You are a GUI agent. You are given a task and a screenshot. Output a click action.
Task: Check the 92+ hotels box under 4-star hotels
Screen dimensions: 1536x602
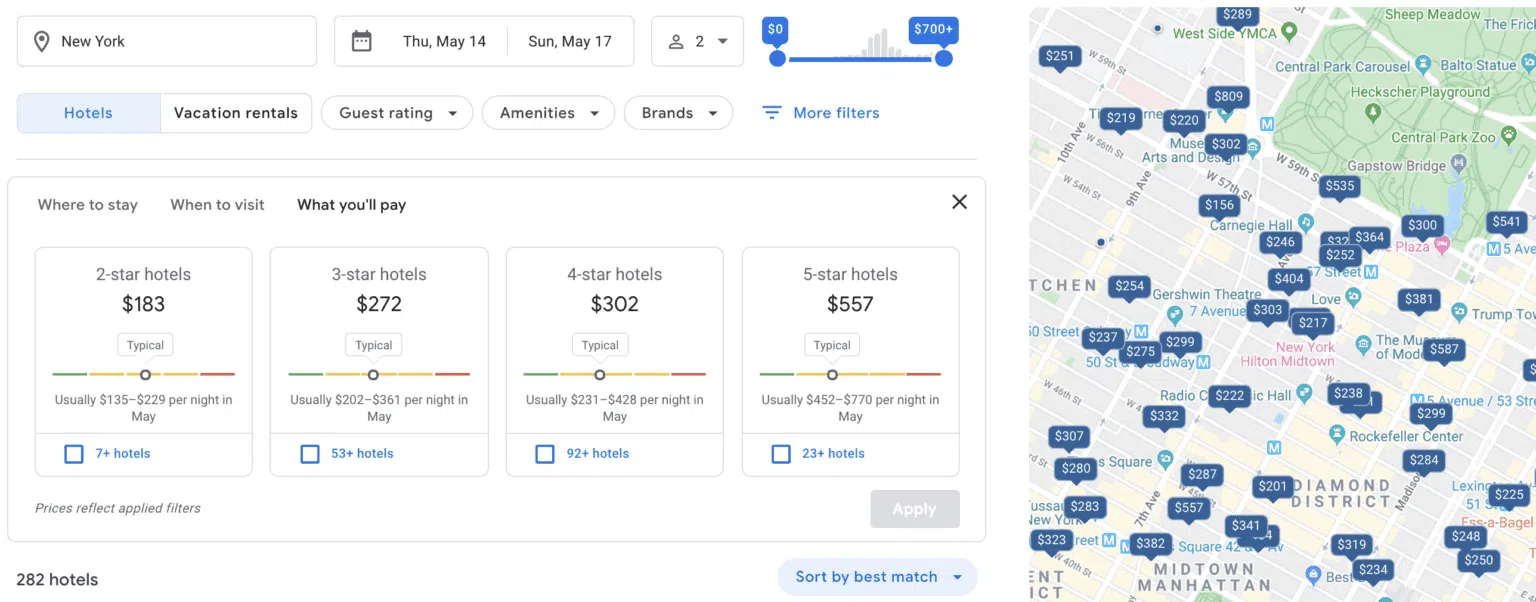(545, 453)
